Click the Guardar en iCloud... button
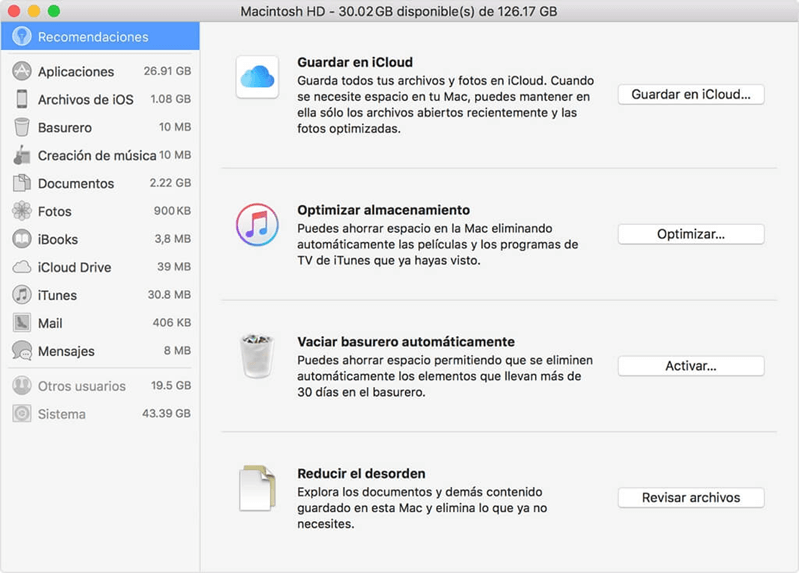The image size is (799, 573). [691, 94]
